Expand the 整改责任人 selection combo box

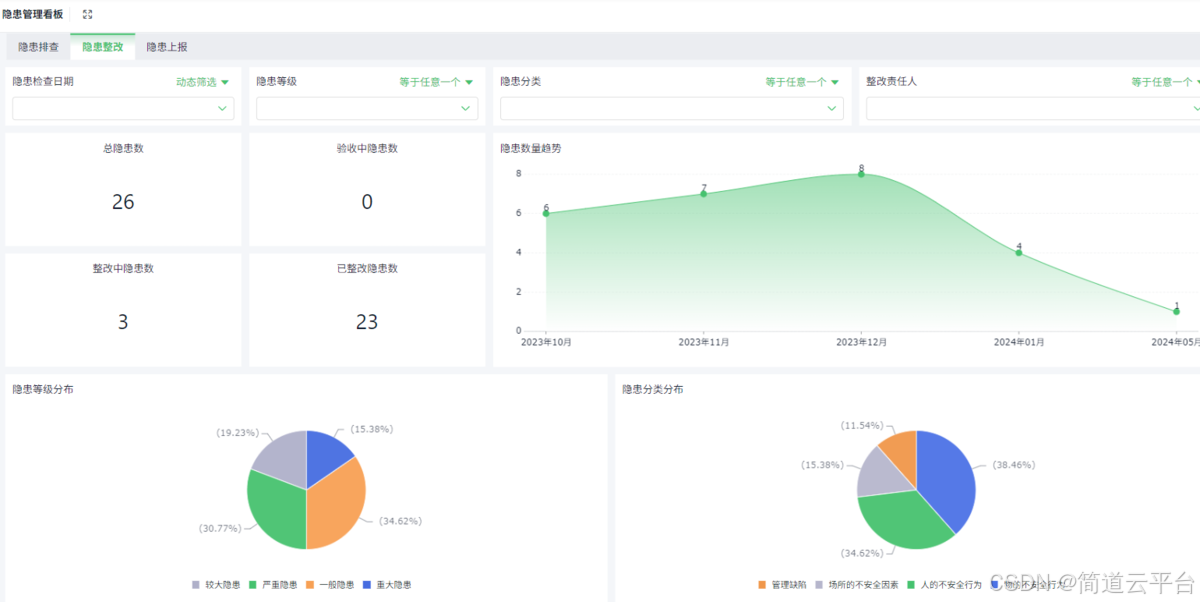tap(1033, 108)
